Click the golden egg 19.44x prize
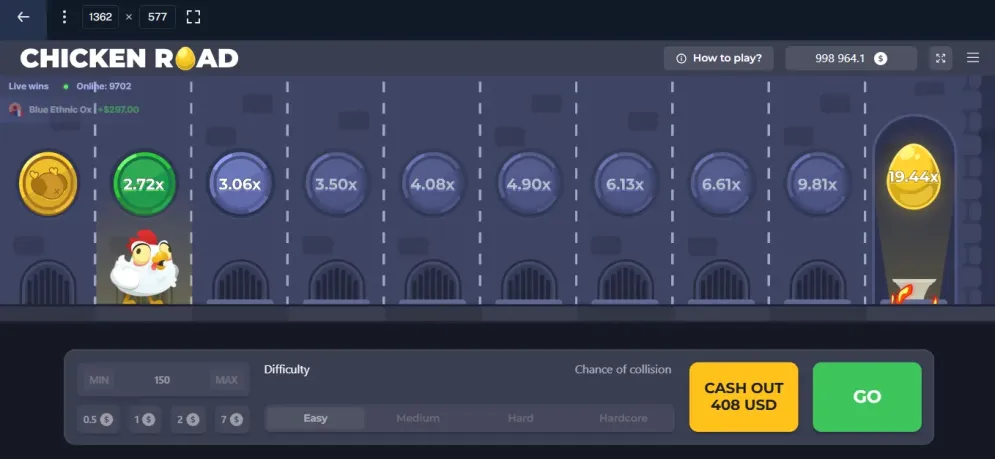995x459 pixels. [x=914, y=176]
